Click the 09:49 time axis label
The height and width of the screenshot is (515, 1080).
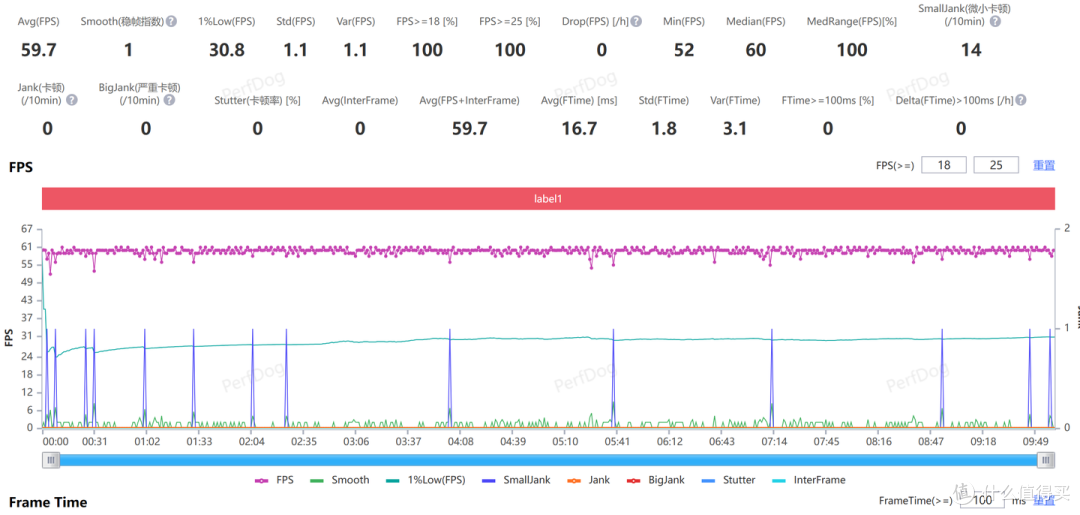[x=1035, y=441]
